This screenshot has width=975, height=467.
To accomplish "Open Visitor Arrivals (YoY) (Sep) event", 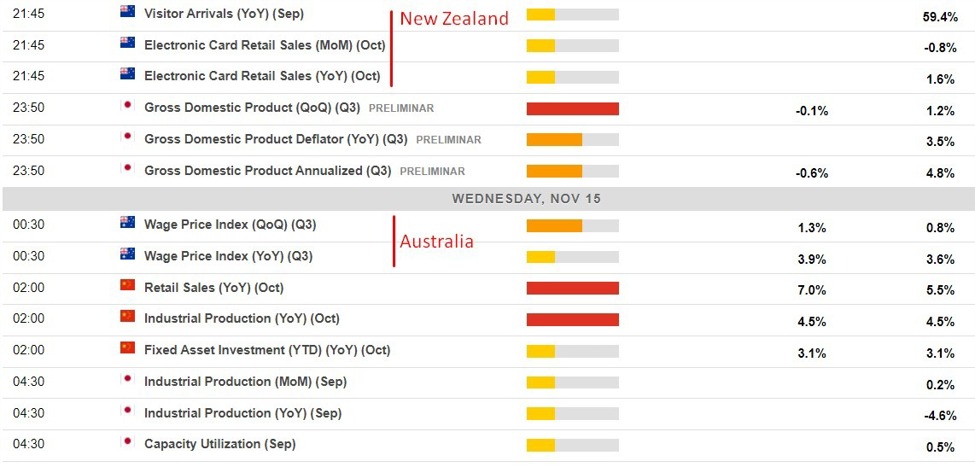I will tap(224, 14).
